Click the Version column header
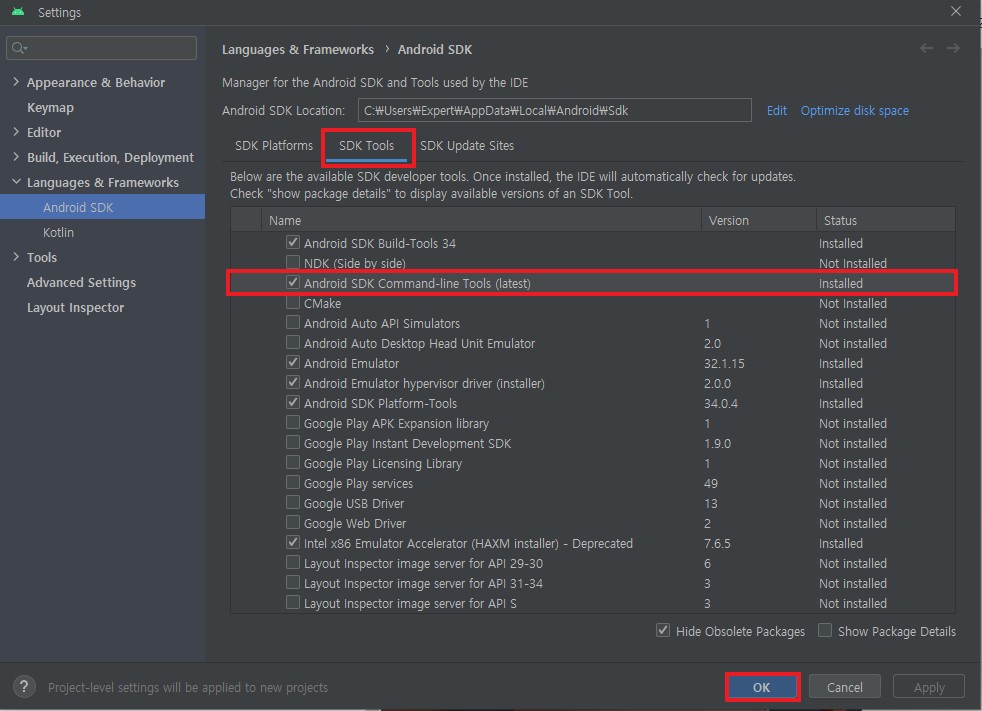This screenshot has width=982, height=711. pyautogui.click(x=758, y=221)
